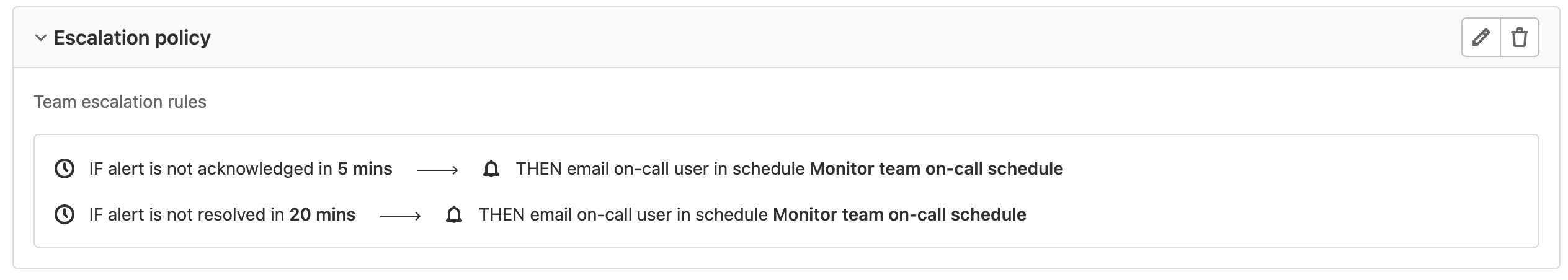The height and width of the screenshot is (280, 1568).
Task: Click the bell icon in the 5 mins rule
Action: point(491,168)
